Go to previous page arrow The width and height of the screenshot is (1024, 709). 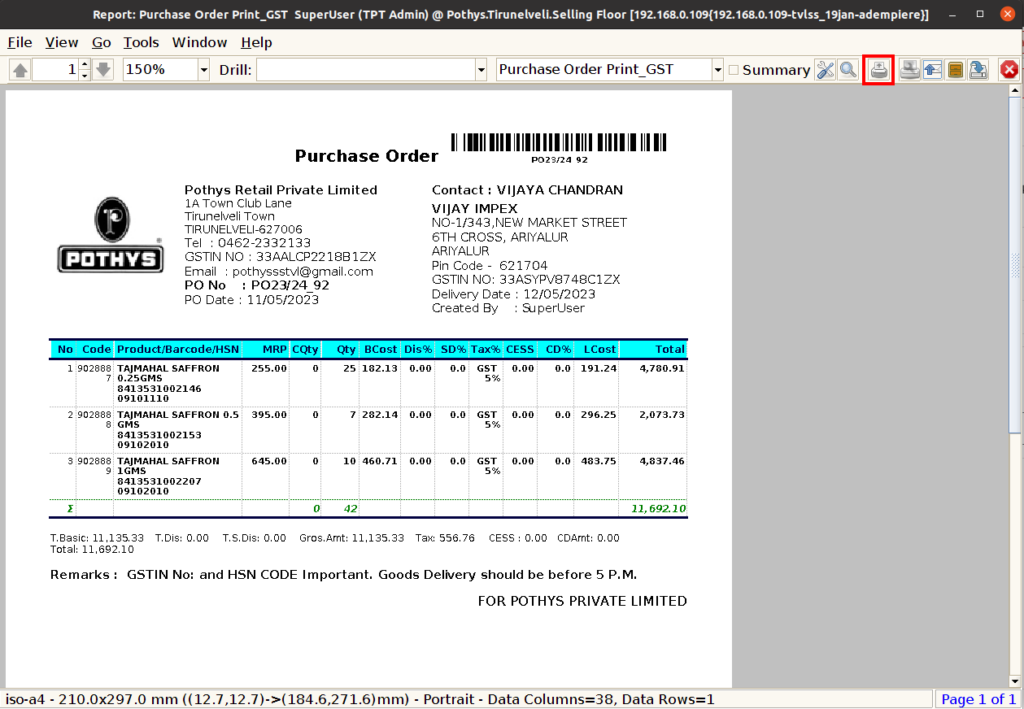pyautogui.click(x=20, y=69)
